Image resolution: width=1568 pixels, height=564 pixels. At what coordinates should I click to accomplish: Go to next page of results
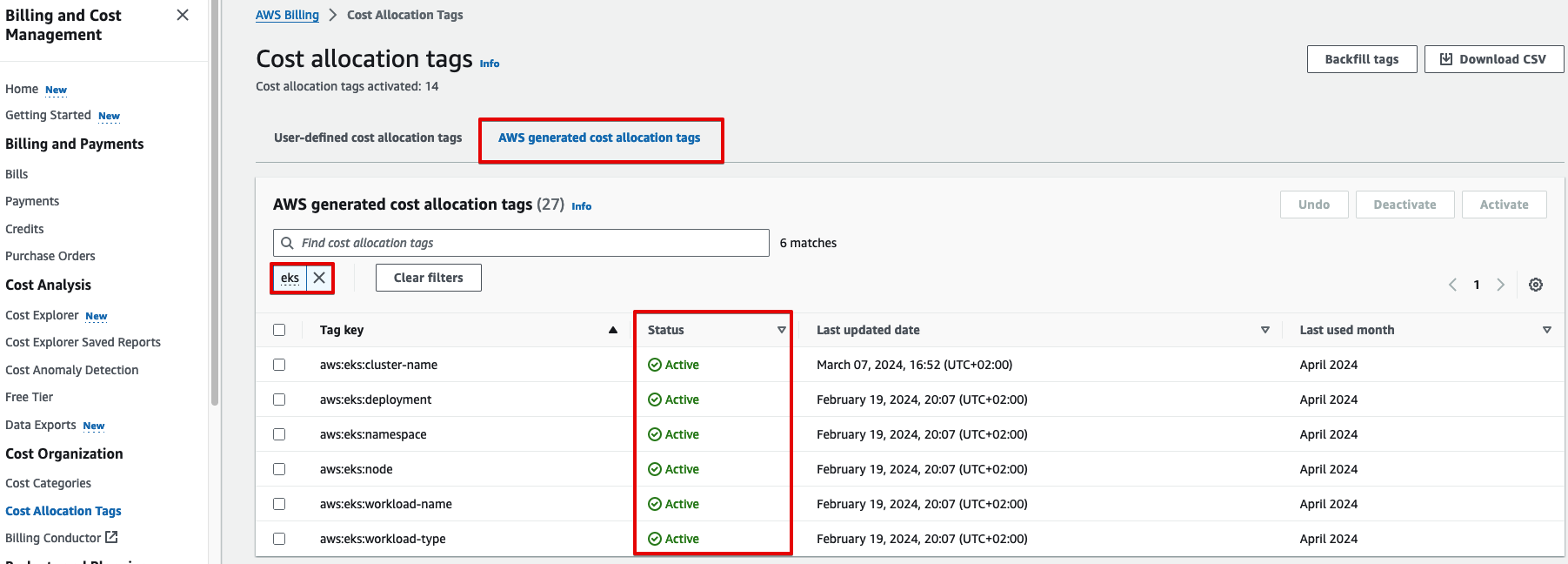tap(1500, 285)
